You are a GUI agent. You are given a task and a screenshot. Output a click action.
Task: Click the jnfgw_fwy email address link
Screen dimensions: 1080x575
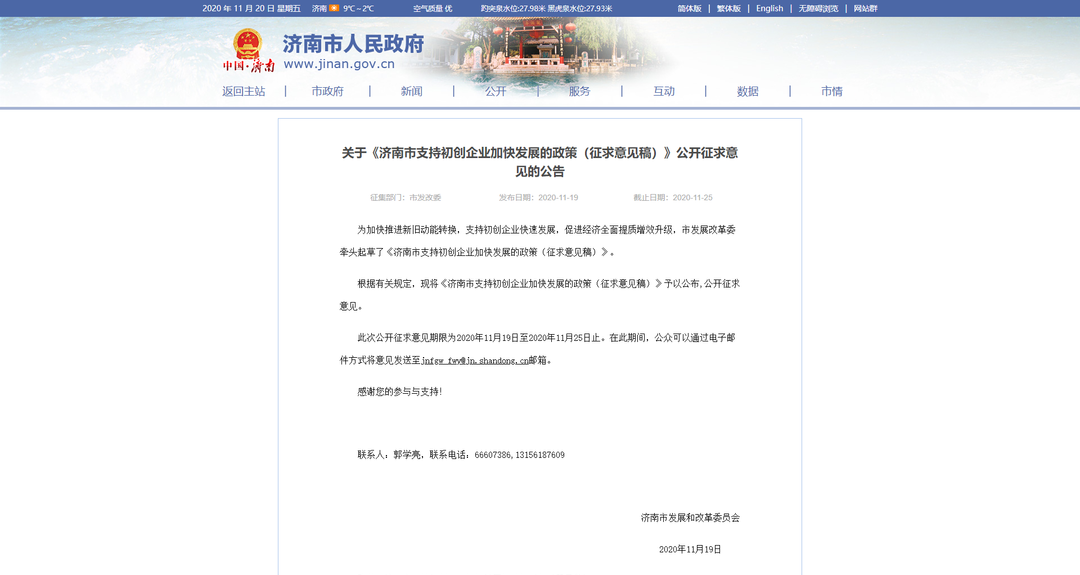click(x=475, y=360)
